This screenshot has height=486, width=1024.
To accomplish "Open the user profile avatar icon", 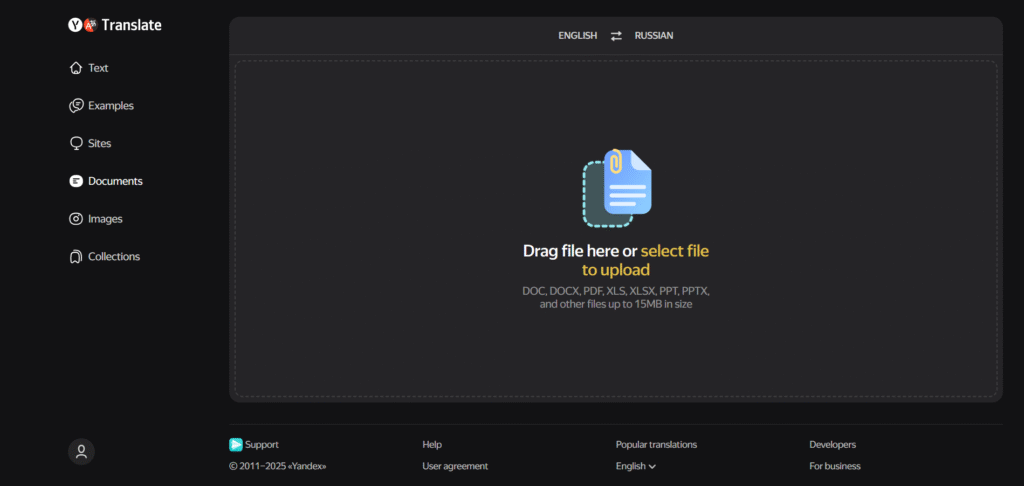I will [81, 452].
